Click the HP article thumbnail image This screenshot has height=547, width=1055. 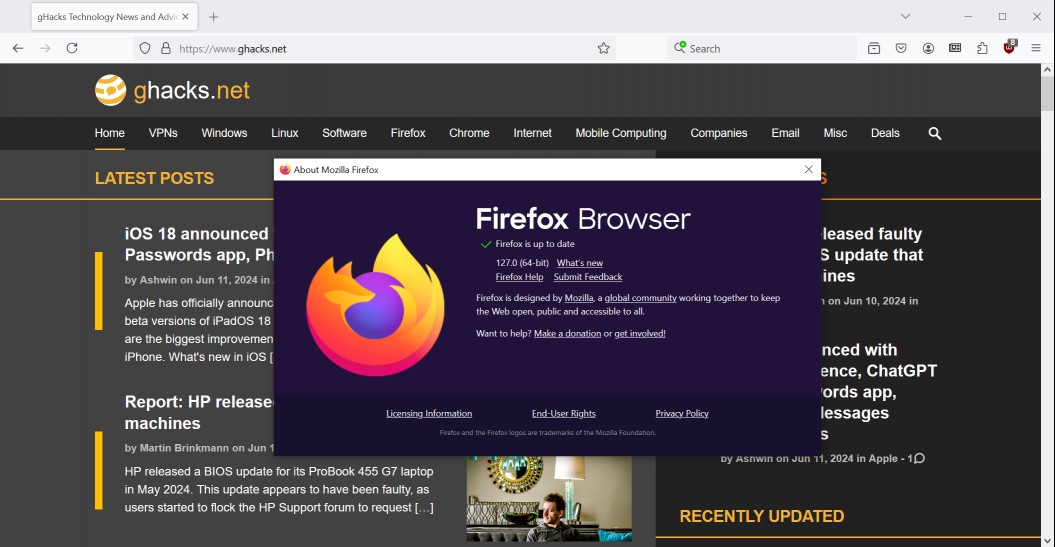point(549,499)
